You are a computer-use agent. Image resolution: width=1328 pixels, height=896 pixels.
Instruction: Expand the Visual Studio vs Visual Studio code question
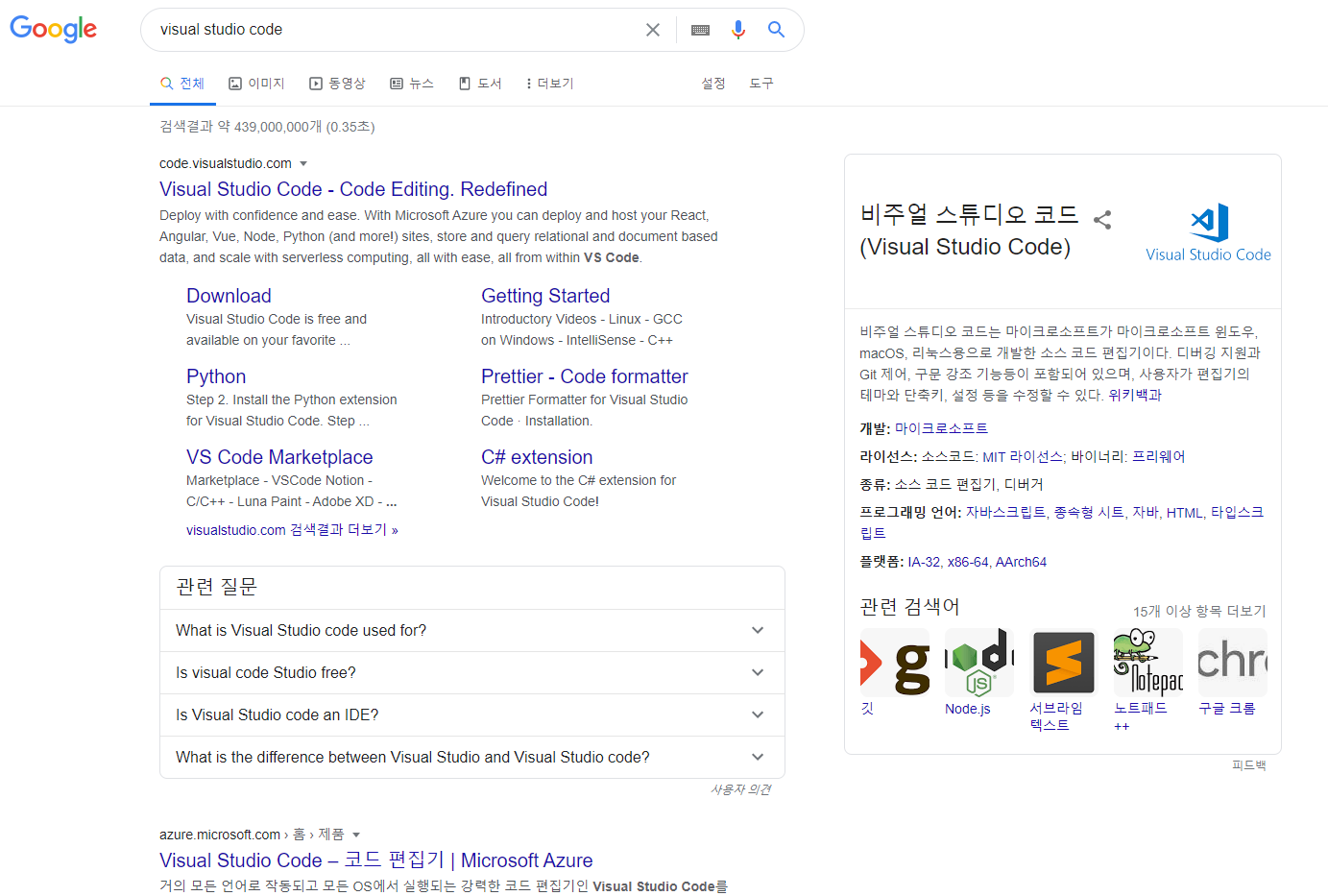(x=472, y=757)
